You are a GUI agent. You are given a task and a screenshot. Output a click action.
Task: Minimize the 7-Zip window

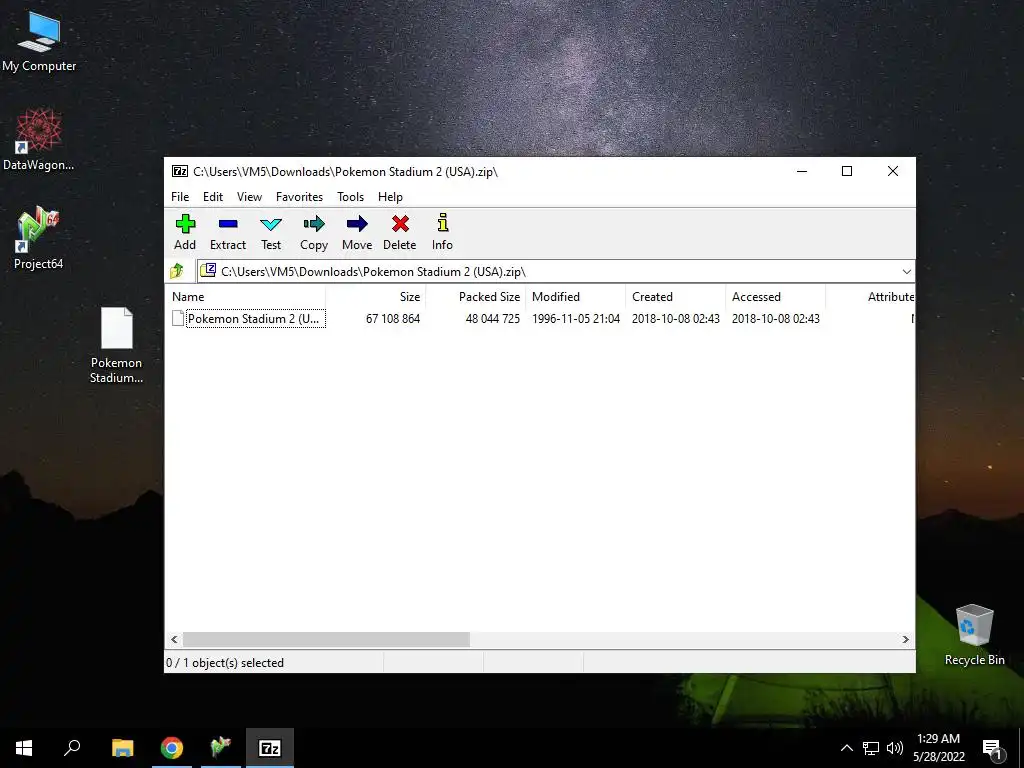click(802, 171)
